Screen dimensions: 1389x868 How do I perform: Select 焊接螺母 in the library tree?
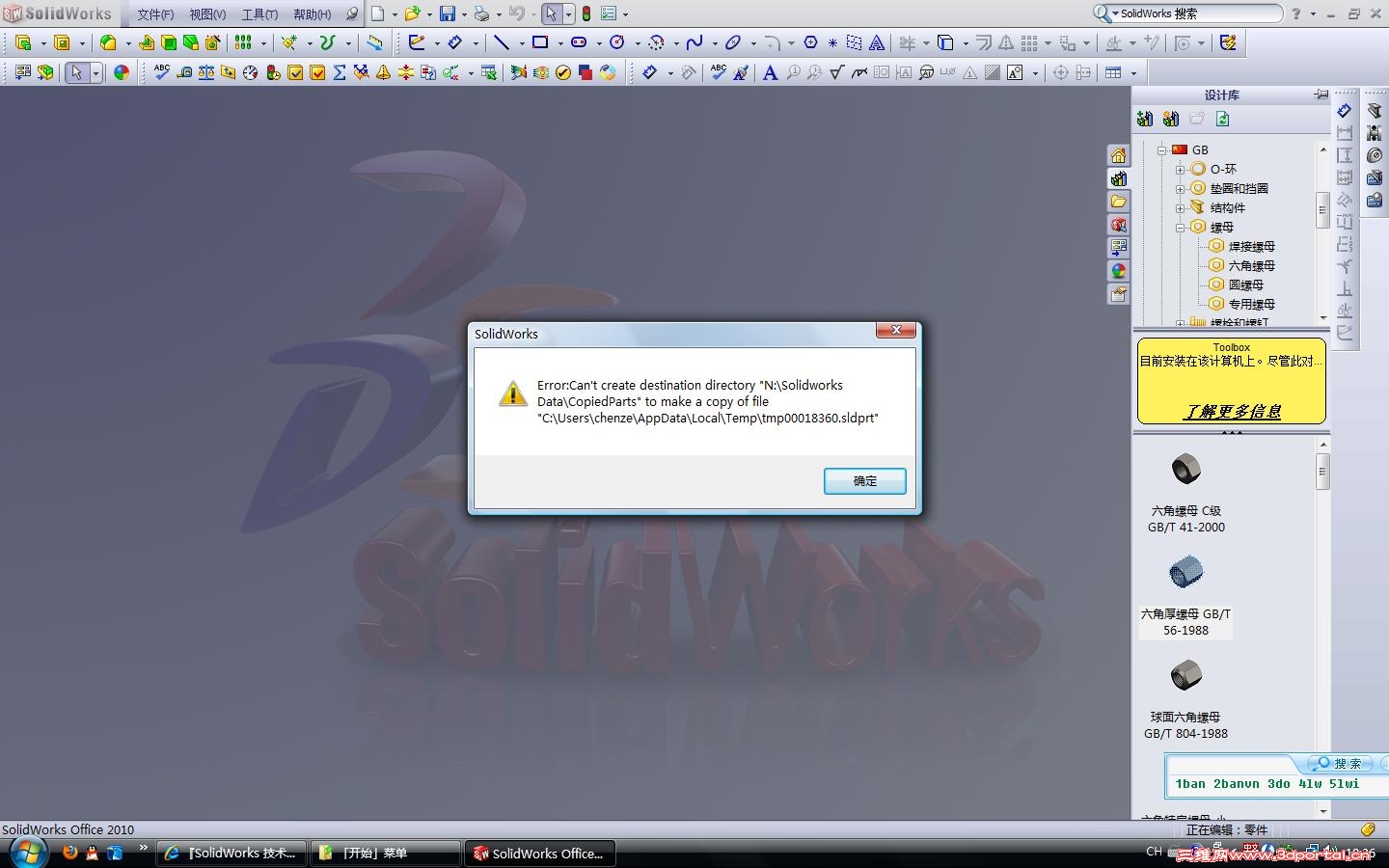click(x=1251, y=246)
